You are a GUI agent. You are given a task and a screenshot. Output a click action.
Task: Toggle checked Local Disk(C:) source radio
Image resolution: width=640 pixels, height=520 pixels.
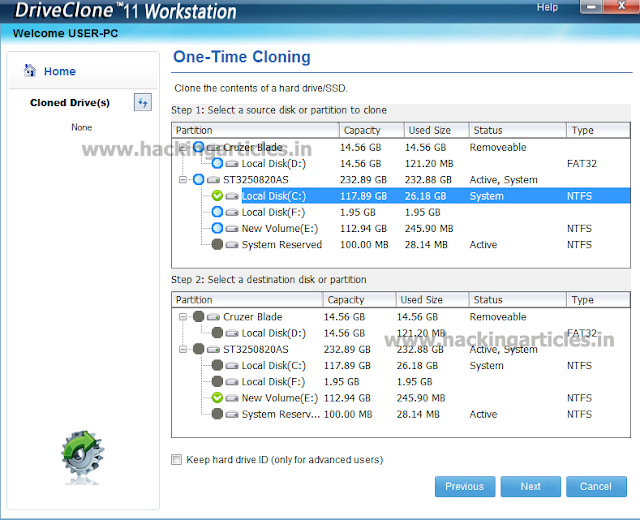tap(217, 196)
